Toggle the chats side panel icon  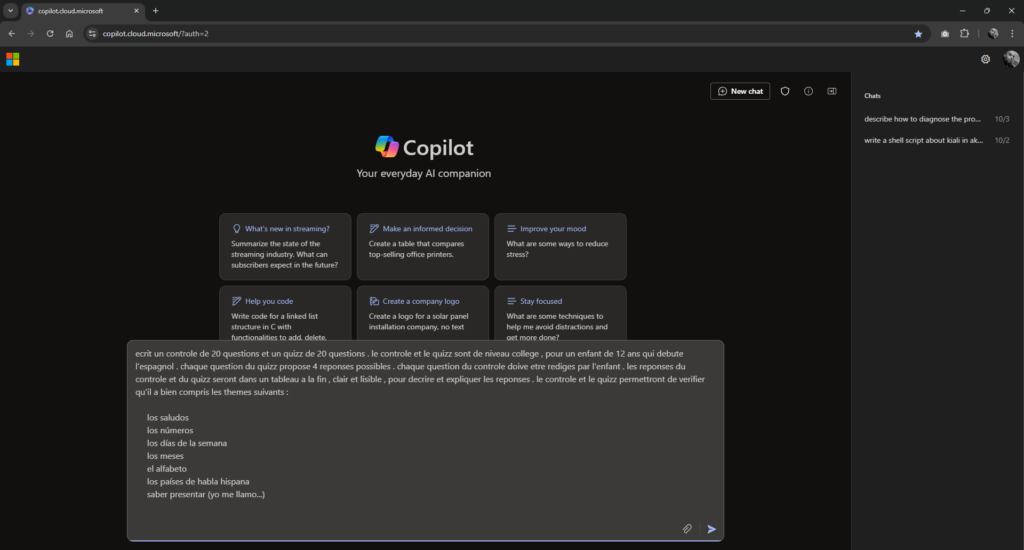[832, 91]
